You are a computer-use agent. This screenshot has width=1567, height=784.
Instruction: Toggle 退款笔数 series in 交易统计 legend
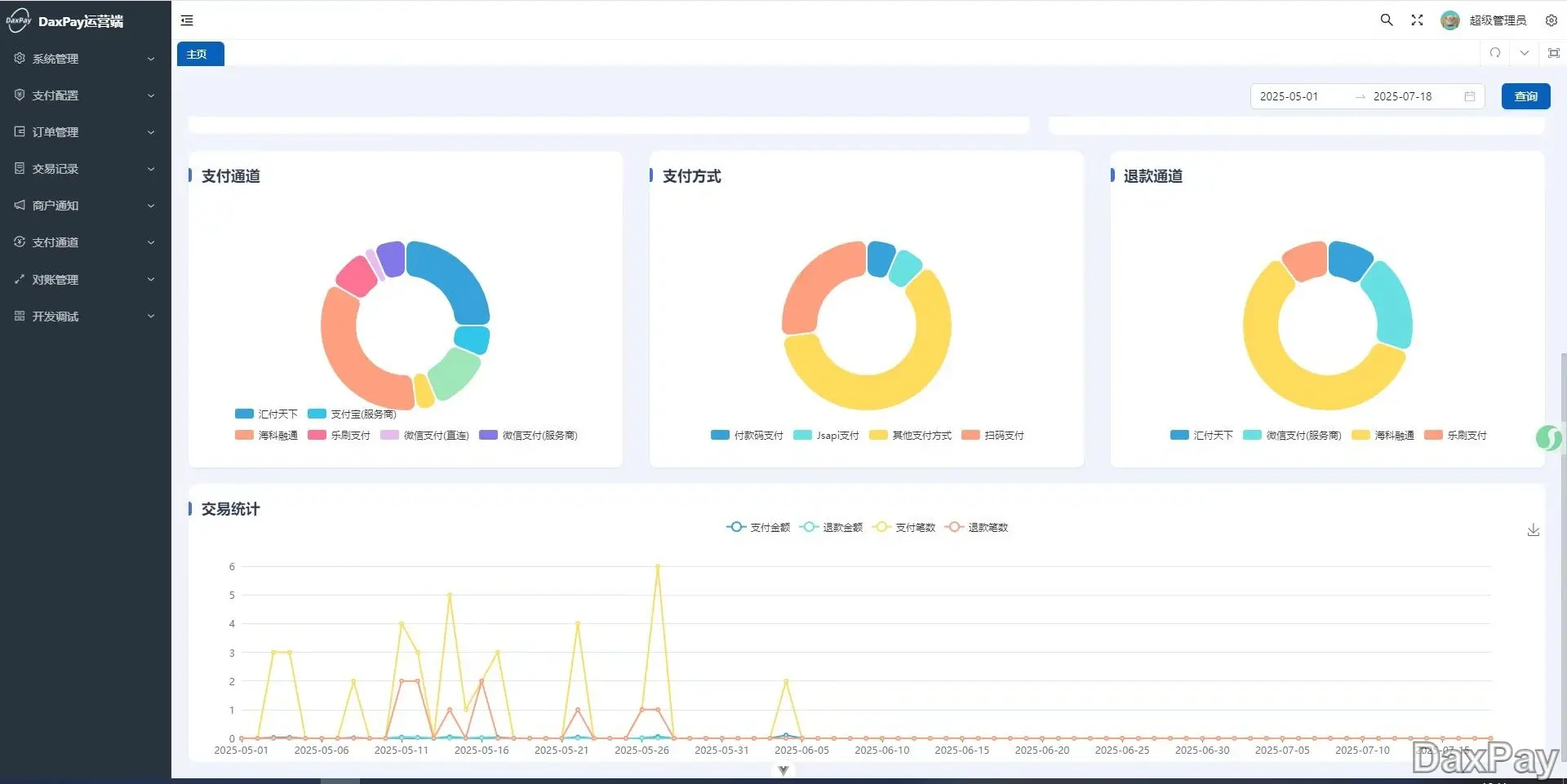(976, 527)
